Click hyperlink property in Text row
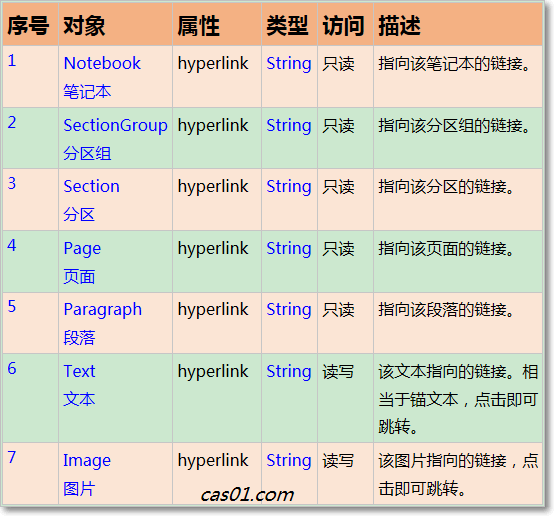The width and height of the screenshot is (554, 516). [213, 372]
